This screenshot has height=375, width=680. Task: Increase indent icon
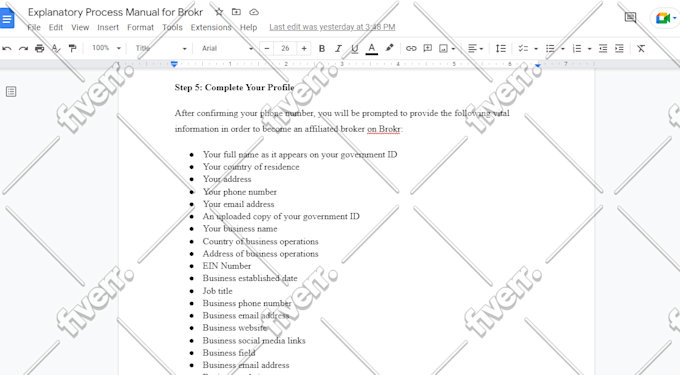619,49
